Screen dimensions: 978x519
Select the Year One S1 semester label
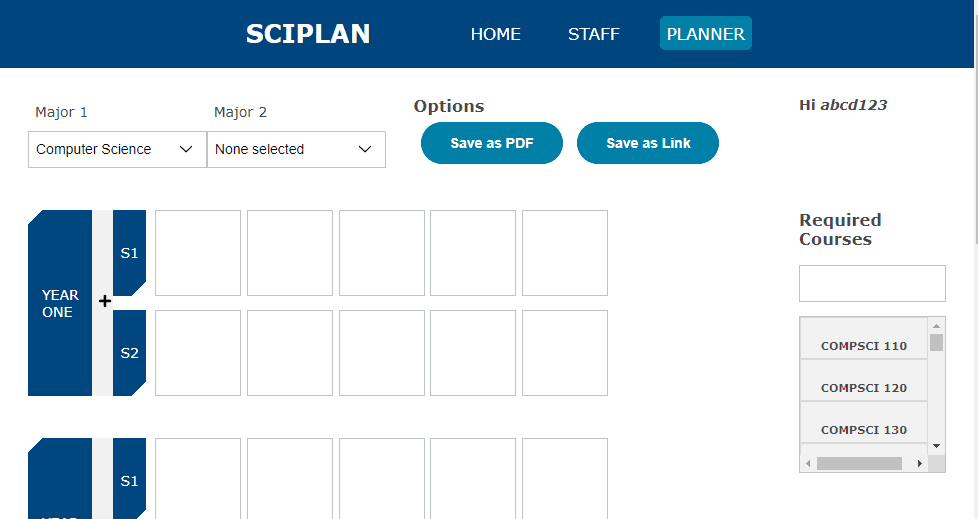129,253
